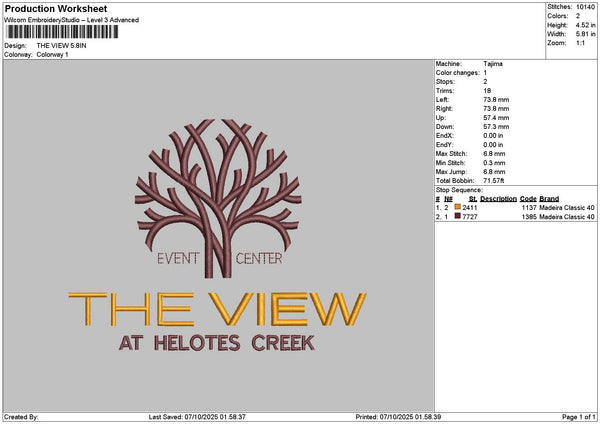600x424 pixels.
Task: Click thread code 1137 in stop sequence
Action: click(x=529, y=208)
